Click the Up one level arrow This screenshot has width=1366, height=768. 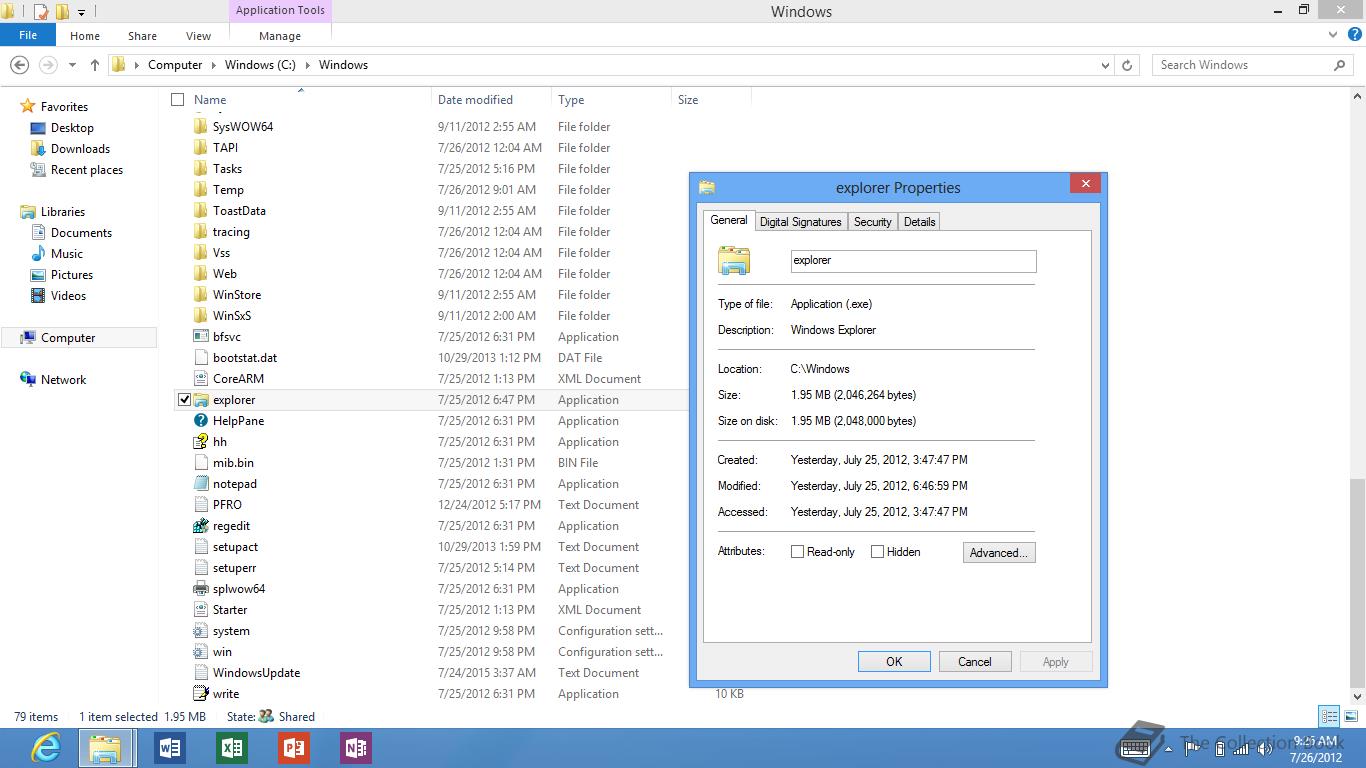coord(95,65)
